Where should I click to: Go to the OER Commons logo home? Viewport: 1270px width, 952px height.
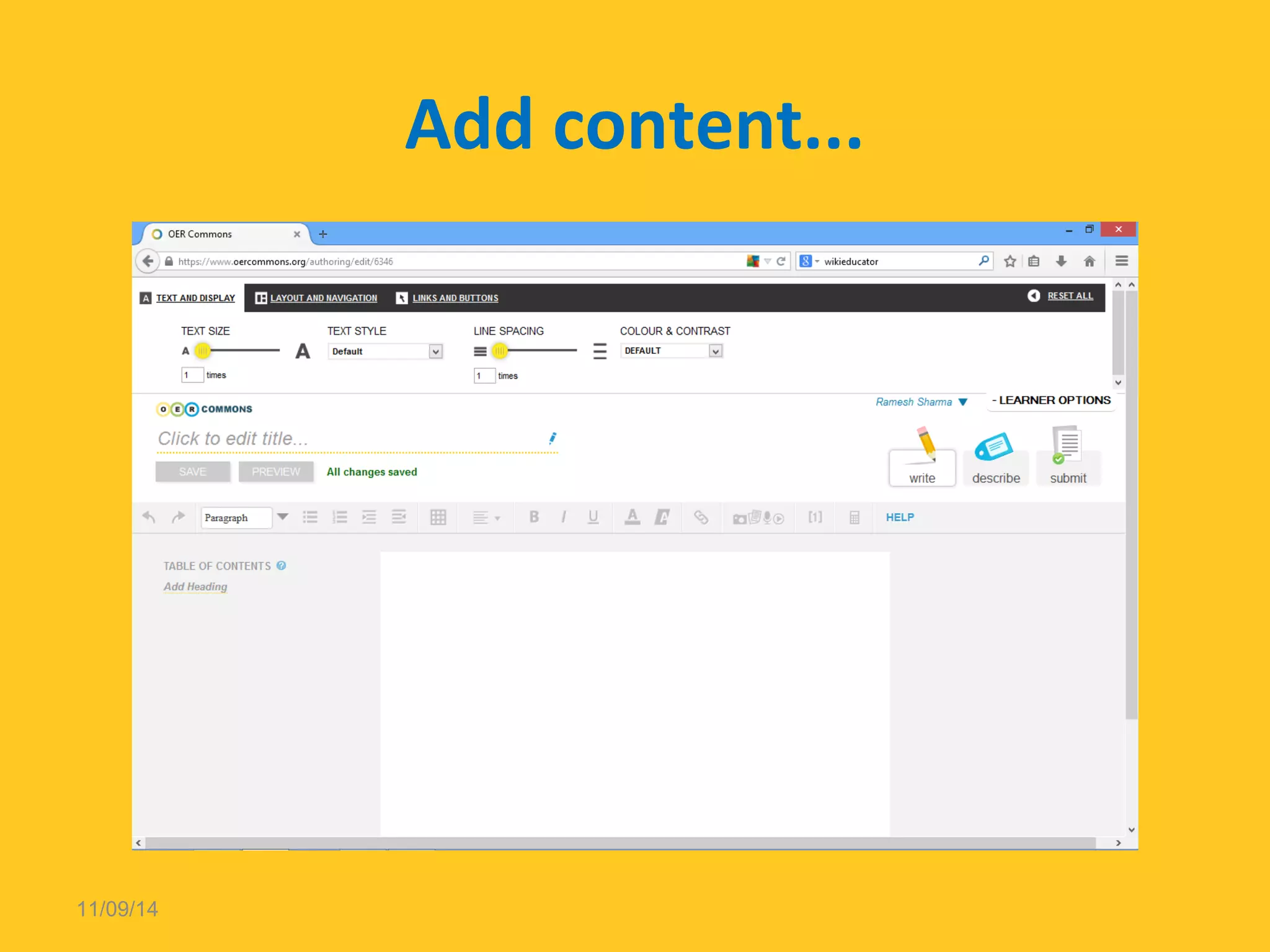click(x=204, y=409)
